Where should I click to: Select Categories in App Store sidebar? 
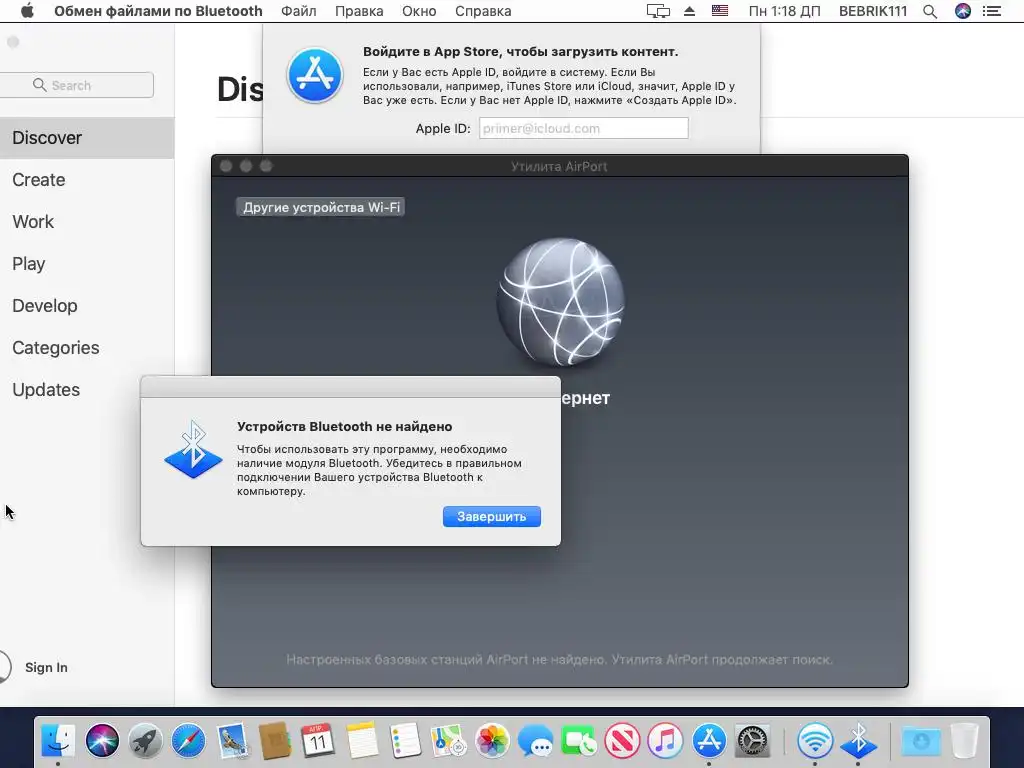(87, 347)
